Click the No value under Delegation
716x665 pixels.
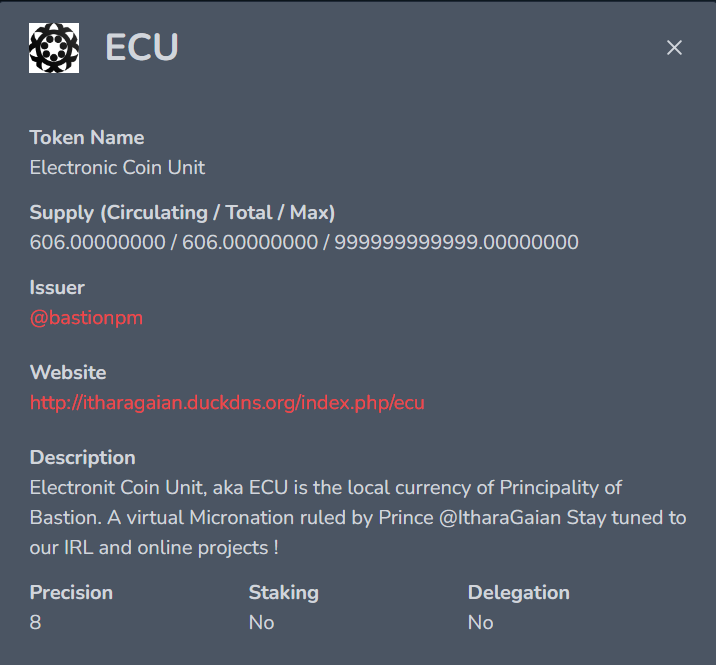[481, 623]
